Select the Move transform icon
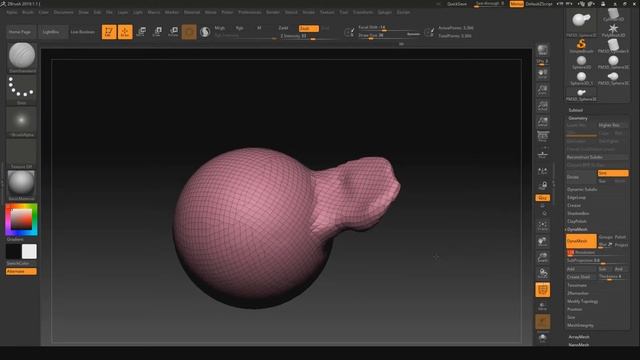640x360 pixels. click(141, 32)
